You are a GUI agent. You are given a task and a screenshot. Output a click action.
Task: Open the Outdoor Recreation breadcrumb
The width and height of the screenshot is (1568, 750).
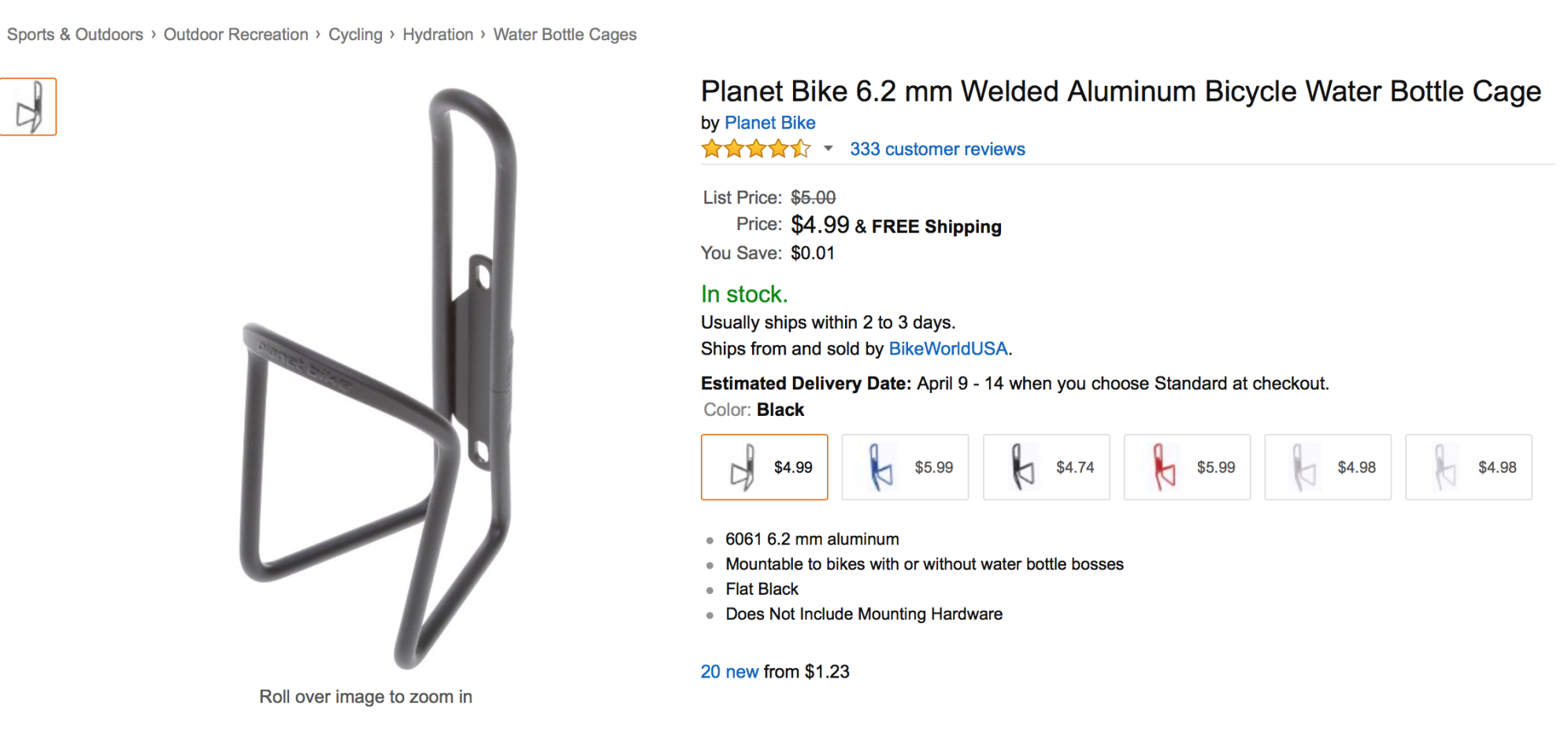[x=235, y=35]
